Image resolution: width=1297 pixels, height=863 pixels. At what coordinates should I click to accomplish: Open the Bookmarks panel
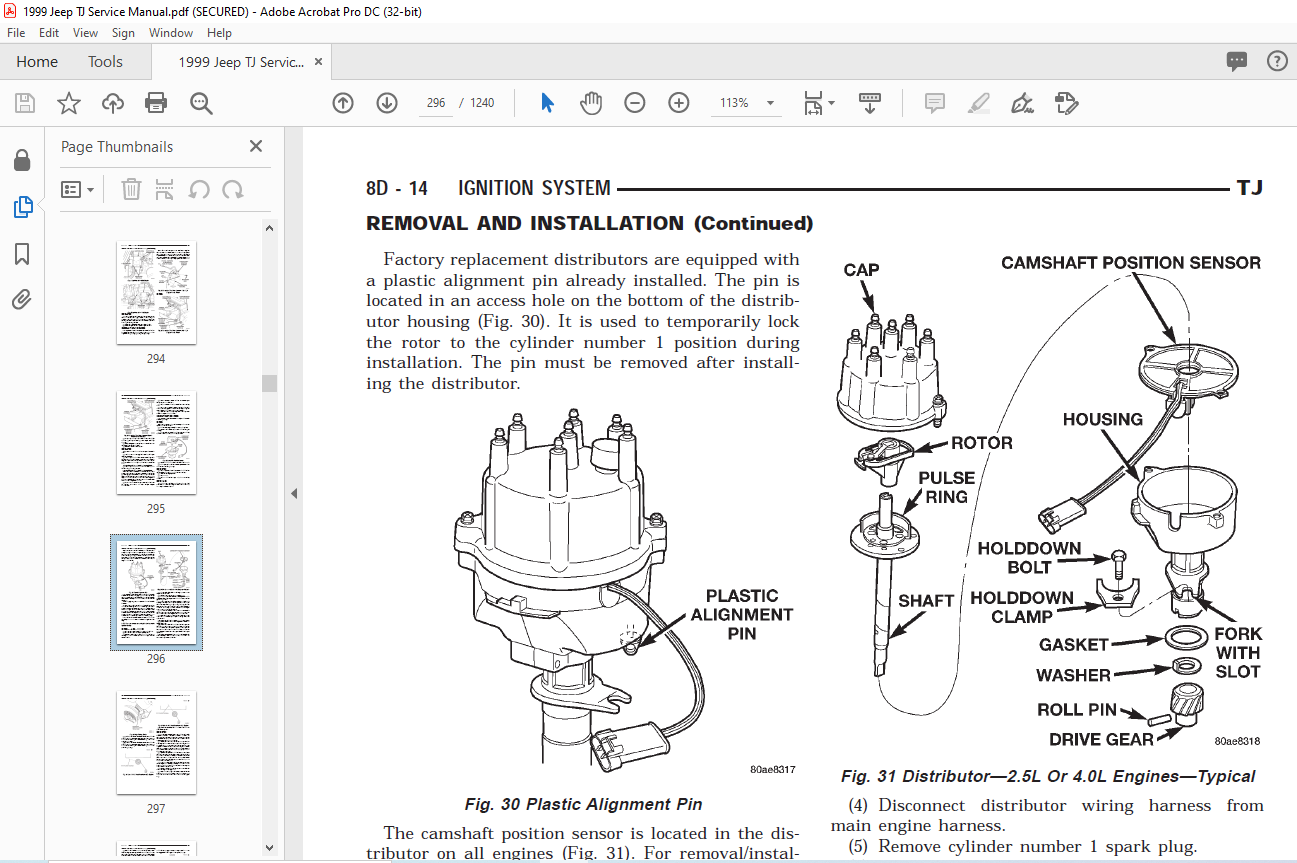pyautogui.click(x=22, y=254)
